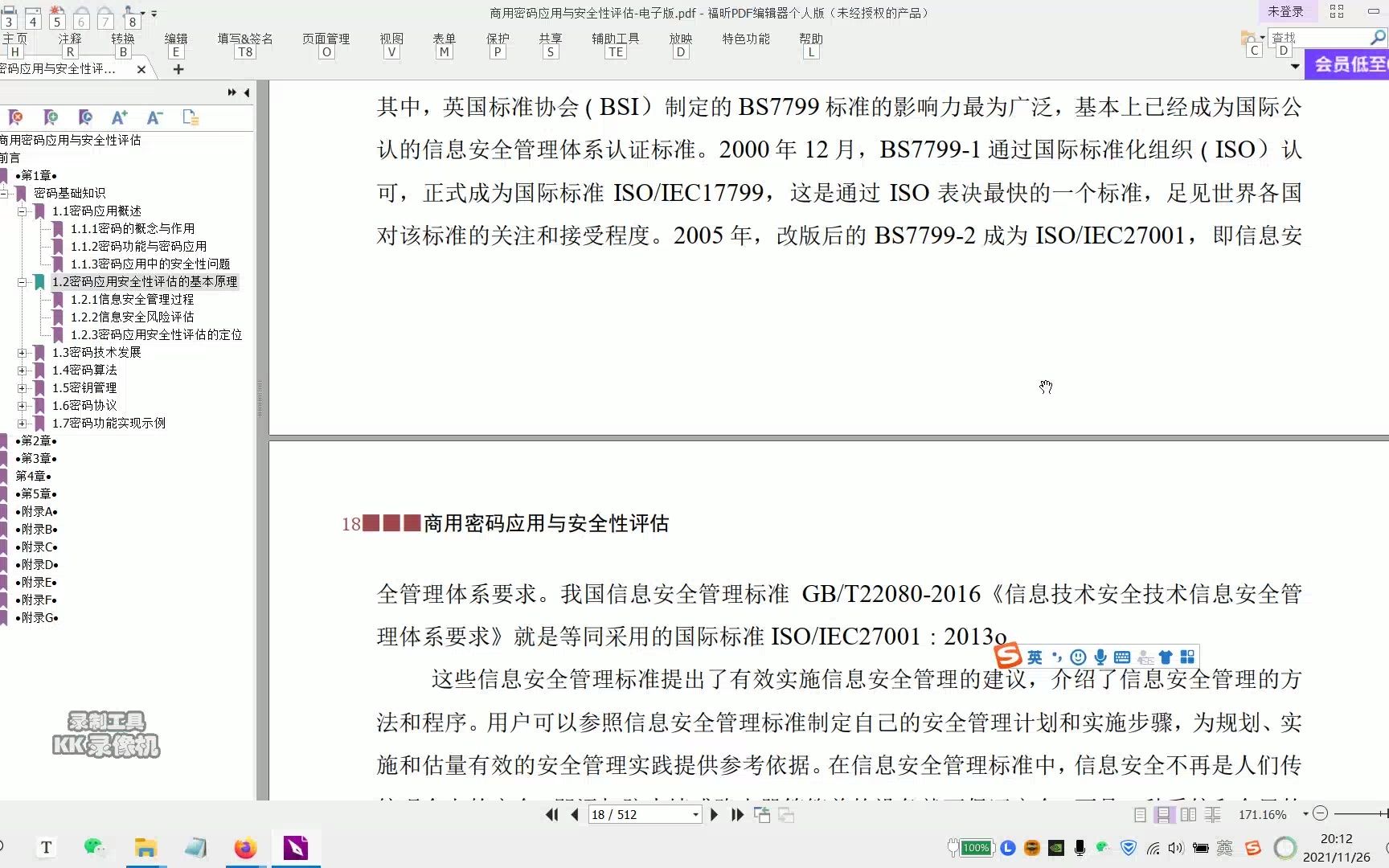Image resolution: width=1389 pixels, height=868 pixels.
Task: Open Firefox from the taskbar
Action: pos(245,848)
